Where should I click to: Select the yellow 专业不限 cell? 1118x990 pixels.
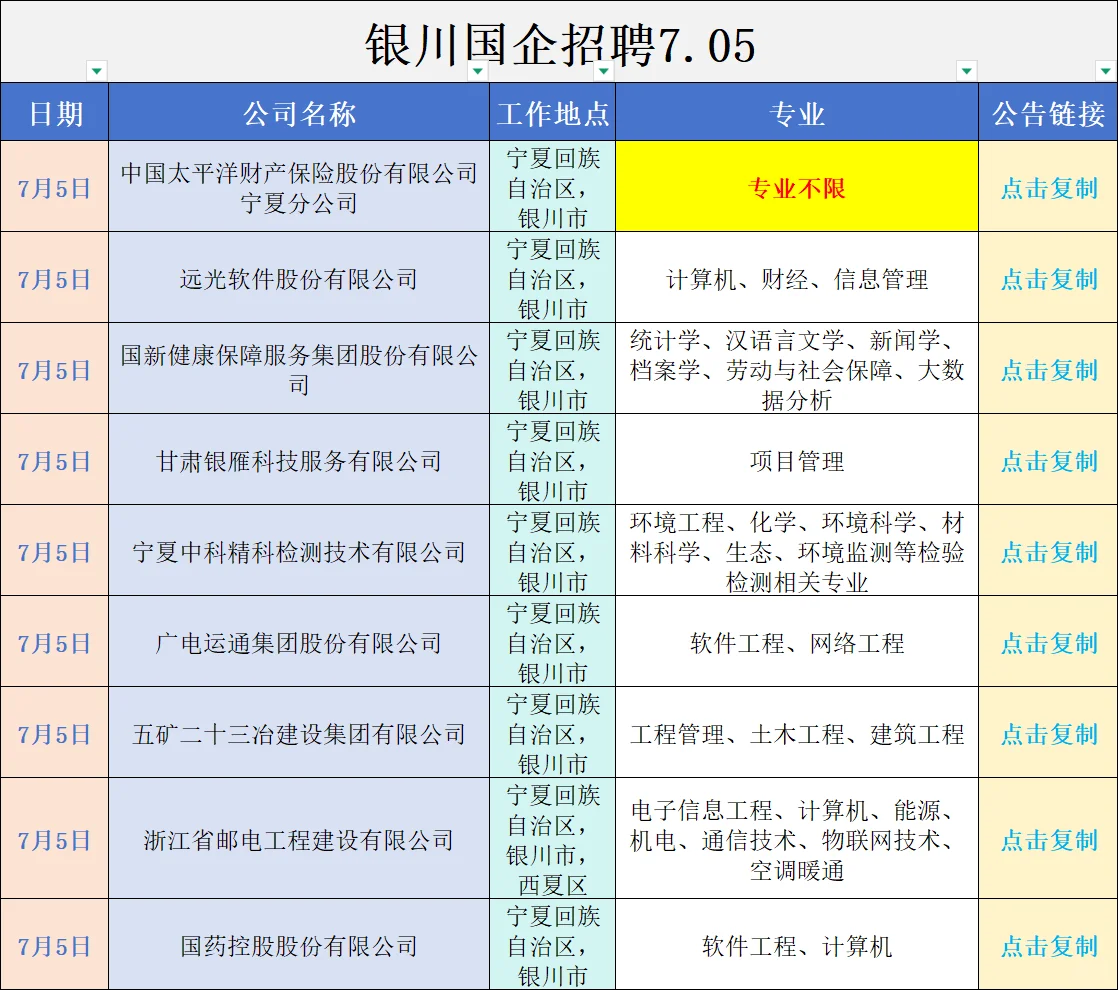pyautogui.click(x=797, y=186)
